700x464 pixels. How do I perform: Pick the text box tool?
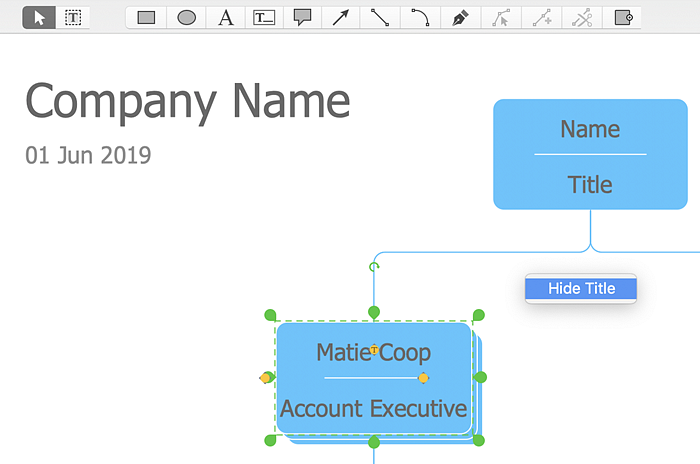pos(264,18)
